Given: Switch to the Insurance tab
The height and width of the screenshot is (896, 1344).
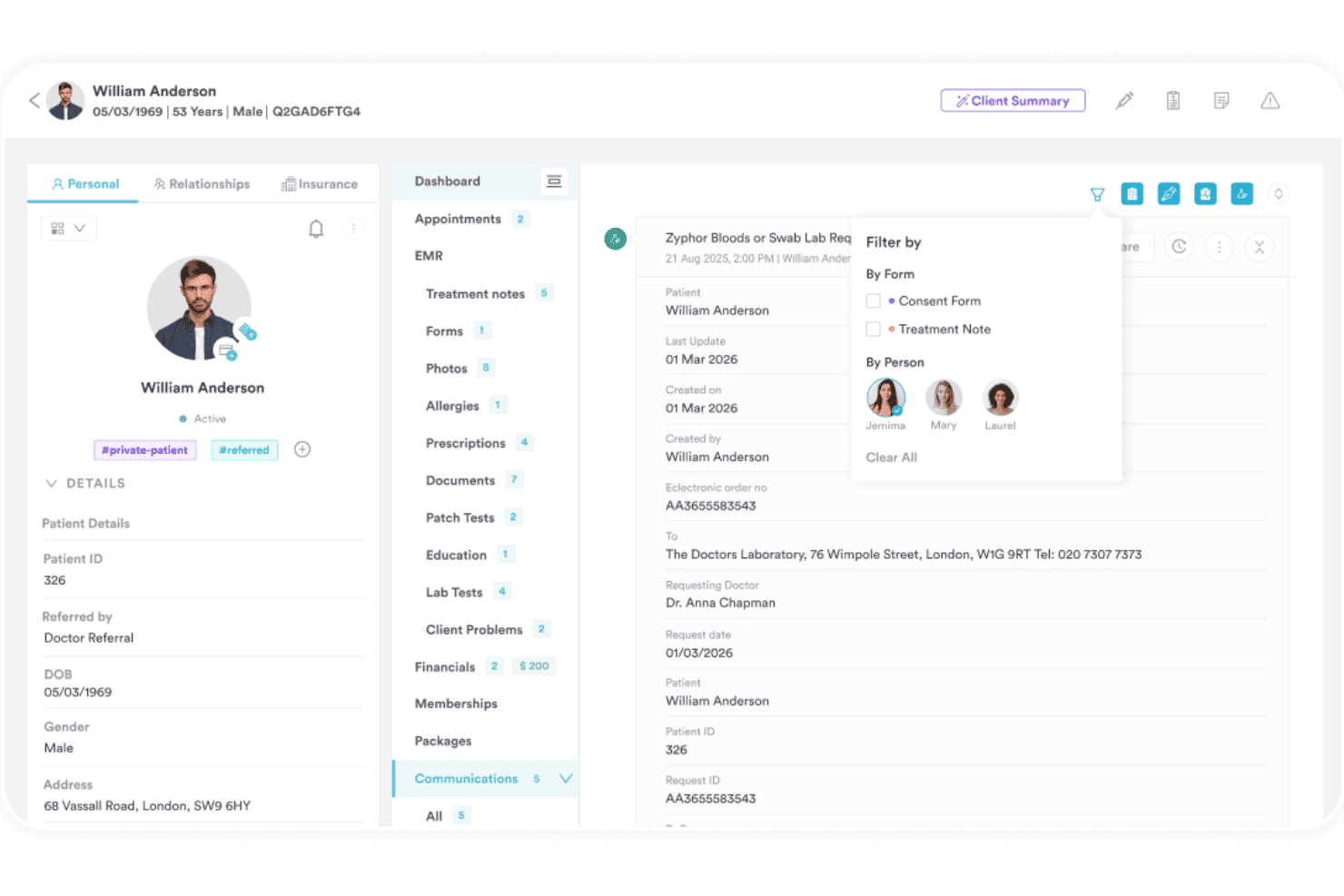Looking at the screenshot, I should coord(319,184).
